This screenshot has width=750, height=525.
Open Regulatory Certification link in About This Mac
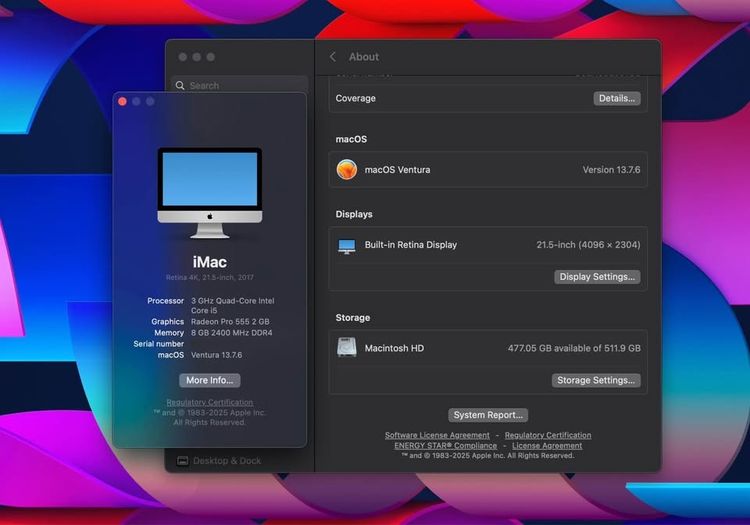coord(210,403)
